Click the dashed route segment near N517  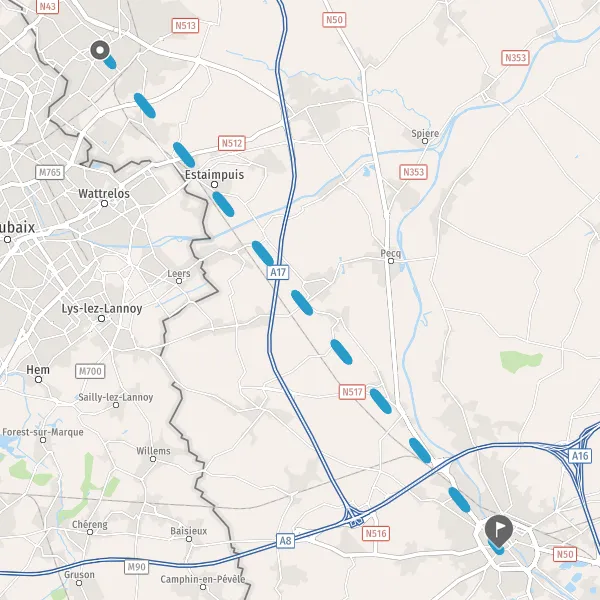point(381,401)
